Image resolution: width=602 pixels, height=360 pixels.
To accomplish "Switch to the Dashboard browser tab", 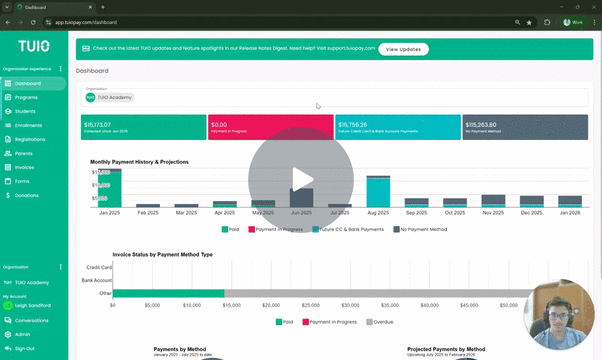I will [55, 7].
